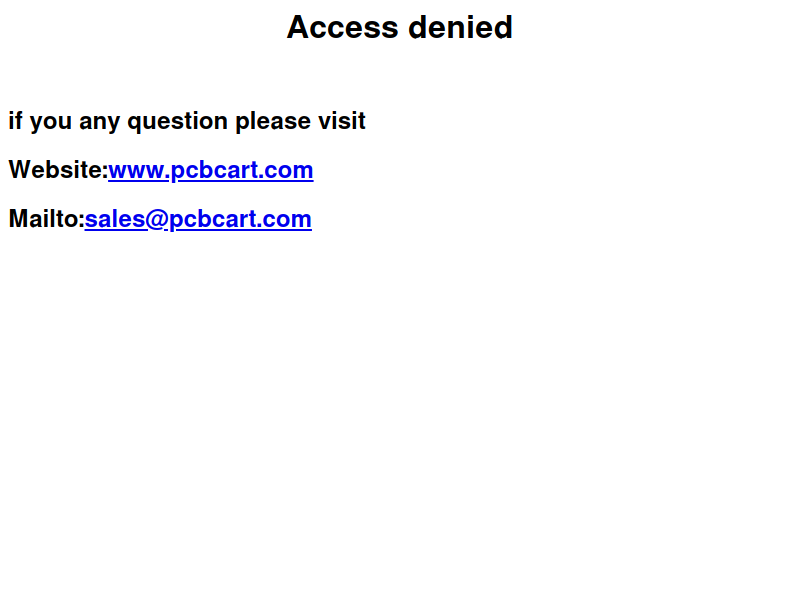Click the word Access in the heading
Screen dimensions: 800x600
click(342, 27)
